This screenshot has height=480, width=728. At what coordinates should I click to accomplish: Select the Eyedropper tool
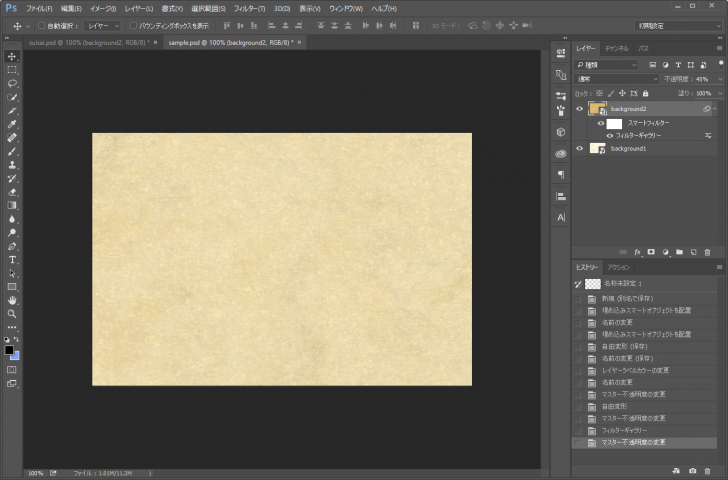coord(12,124)
